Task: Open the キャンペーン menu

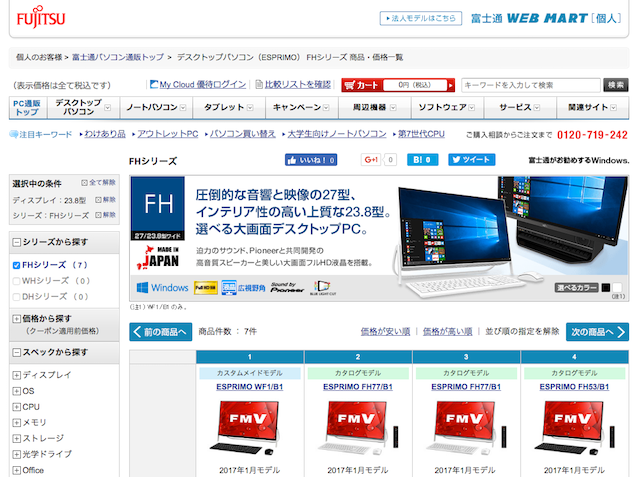Action: click(302, 107)
